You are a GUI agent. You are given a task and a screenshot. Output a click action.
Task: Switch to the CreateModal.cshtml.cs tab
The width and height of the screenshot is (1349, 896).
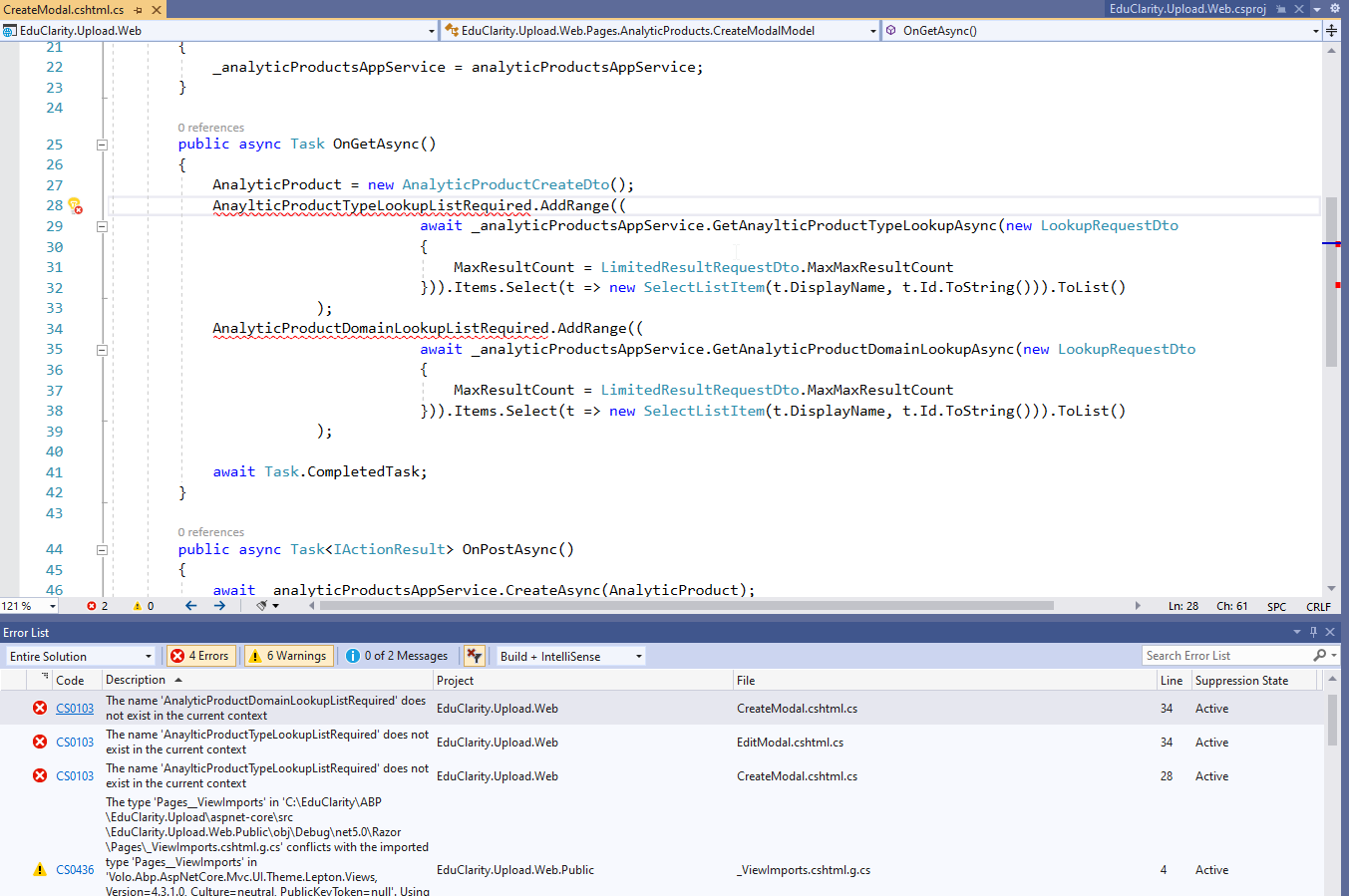point(64,9)
